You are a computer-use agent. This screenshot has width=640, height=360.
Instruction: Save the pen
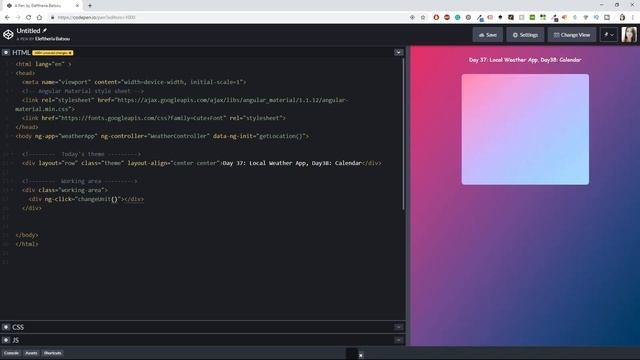pyautogui.click(x=488, y=35)
